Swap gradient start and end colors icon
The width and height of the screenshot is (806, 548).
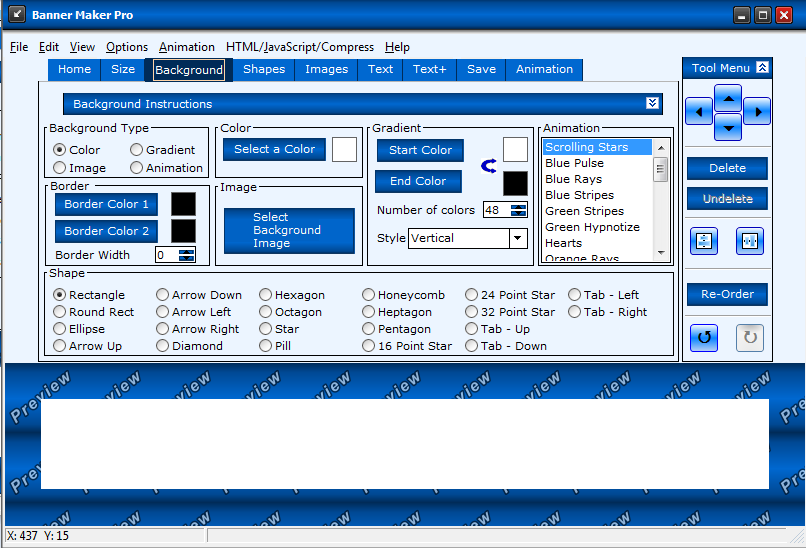(x=489, y=166)
